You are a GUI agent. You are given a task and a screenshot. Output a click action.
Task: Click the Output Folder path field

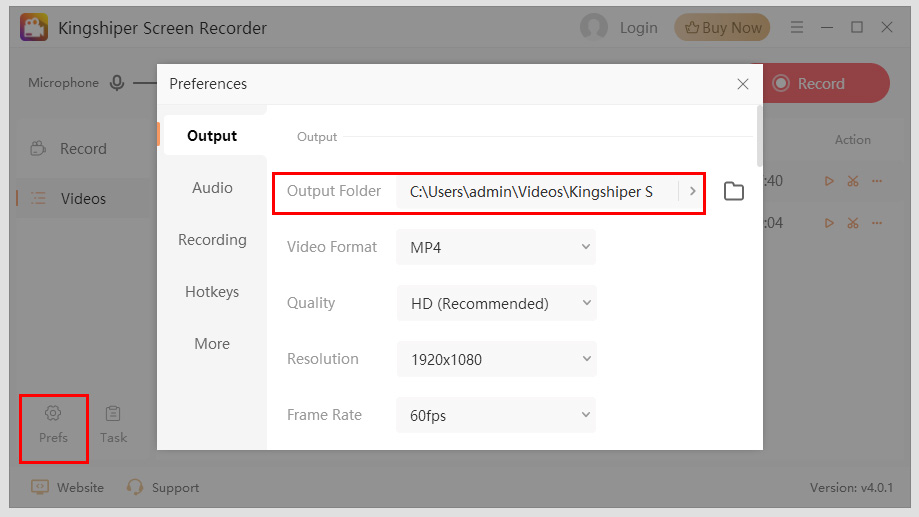click(x=537, y=192)
